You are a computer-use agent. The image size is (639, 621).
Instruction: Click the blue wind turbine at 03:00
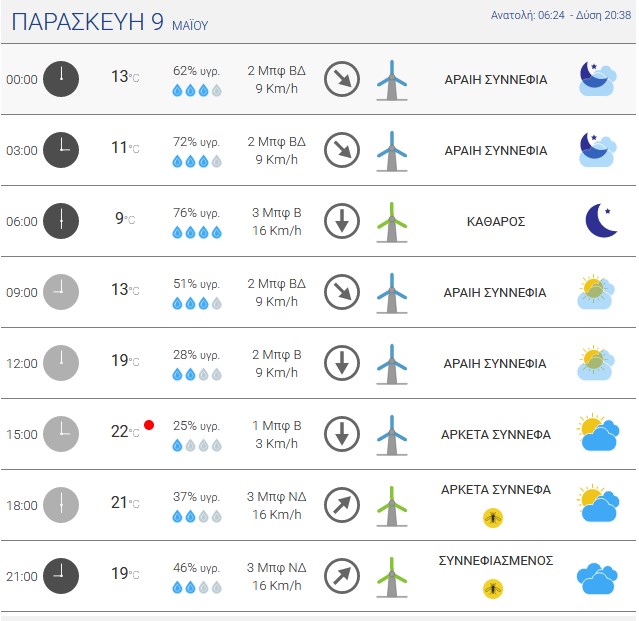tap(392, 151)
